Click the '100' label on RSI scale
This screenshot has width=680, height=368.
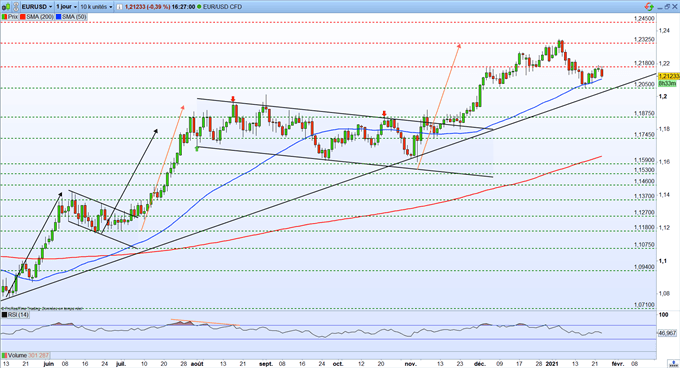[x=664, y=315]
